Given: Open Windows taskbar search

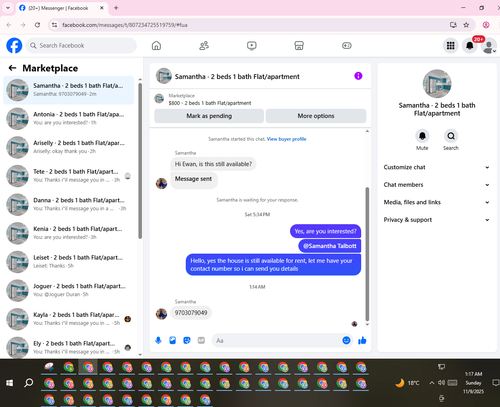Looking at the screenshot, I should point(29,383).
